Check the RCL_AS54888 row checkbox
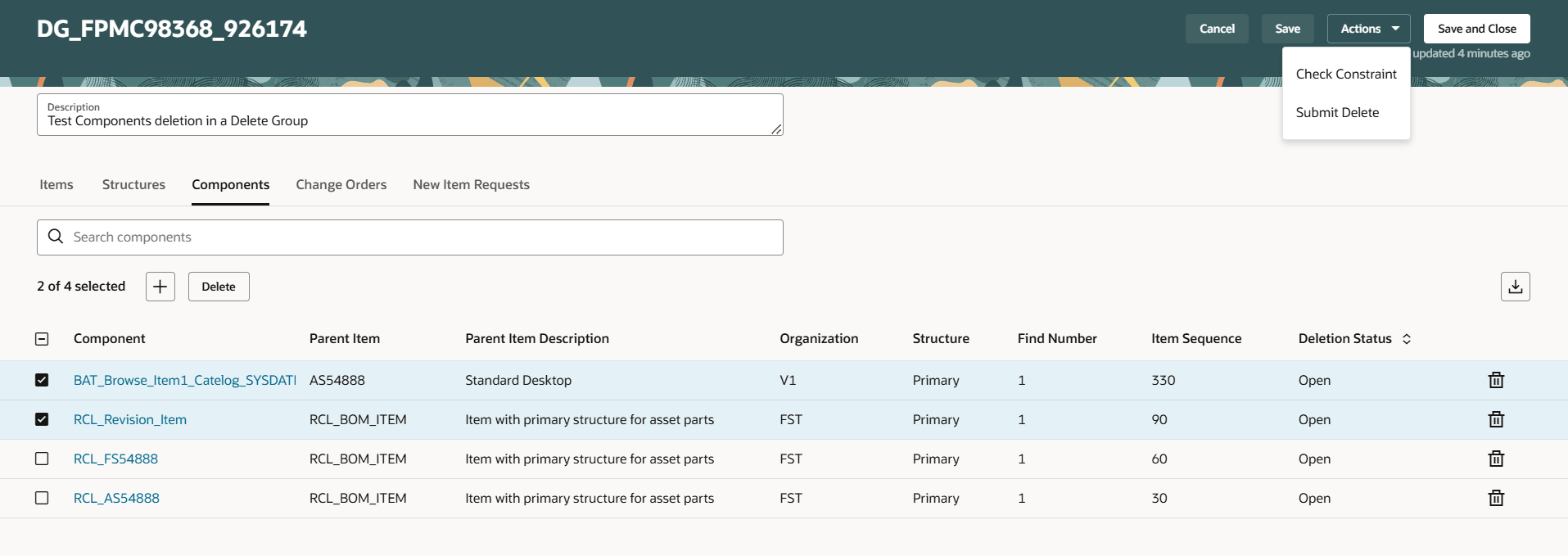 42,498
